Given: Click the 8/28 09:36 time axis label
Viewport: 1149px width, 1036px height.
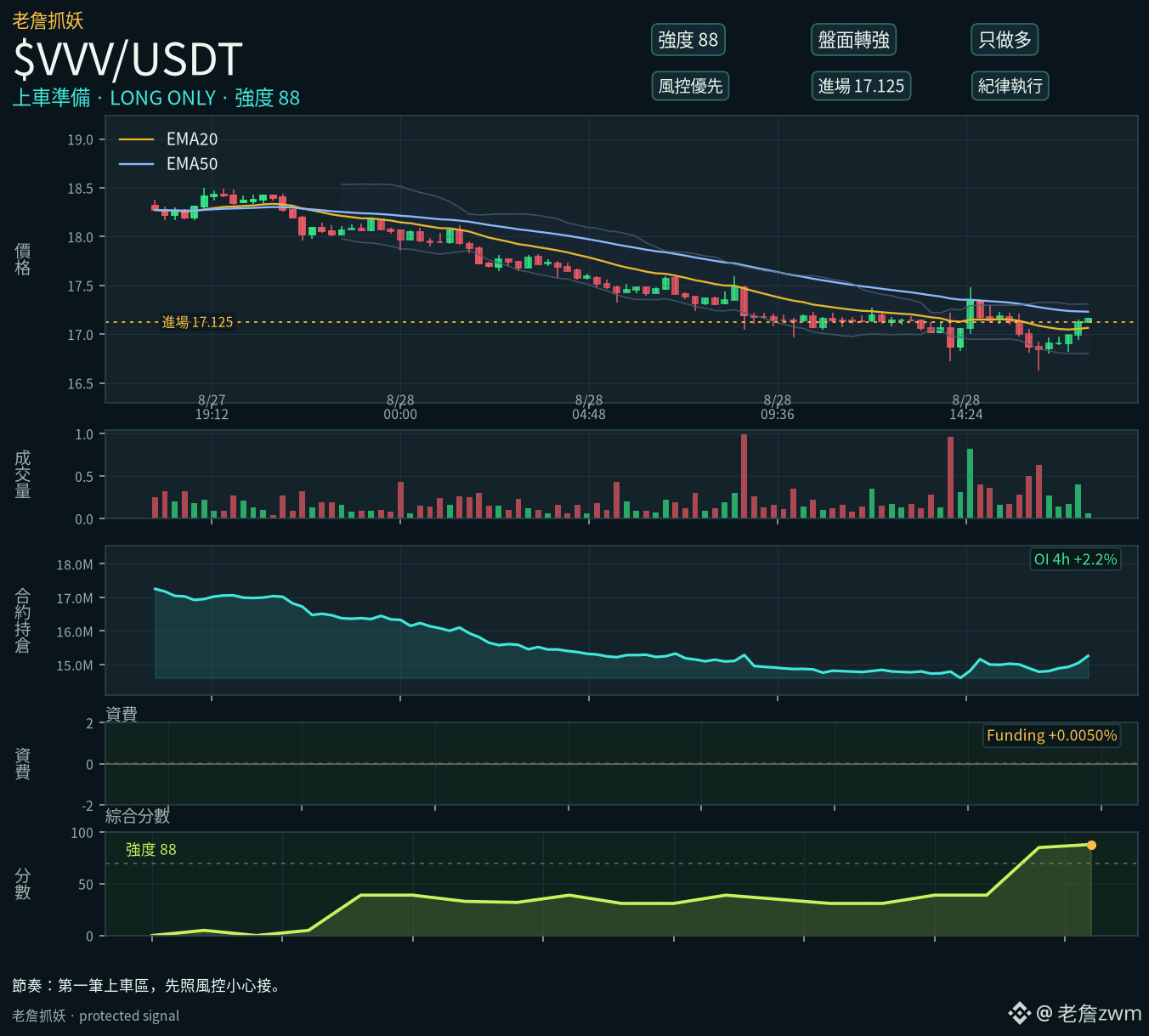Looking at the screenshot, I should (x=778, y=407).
